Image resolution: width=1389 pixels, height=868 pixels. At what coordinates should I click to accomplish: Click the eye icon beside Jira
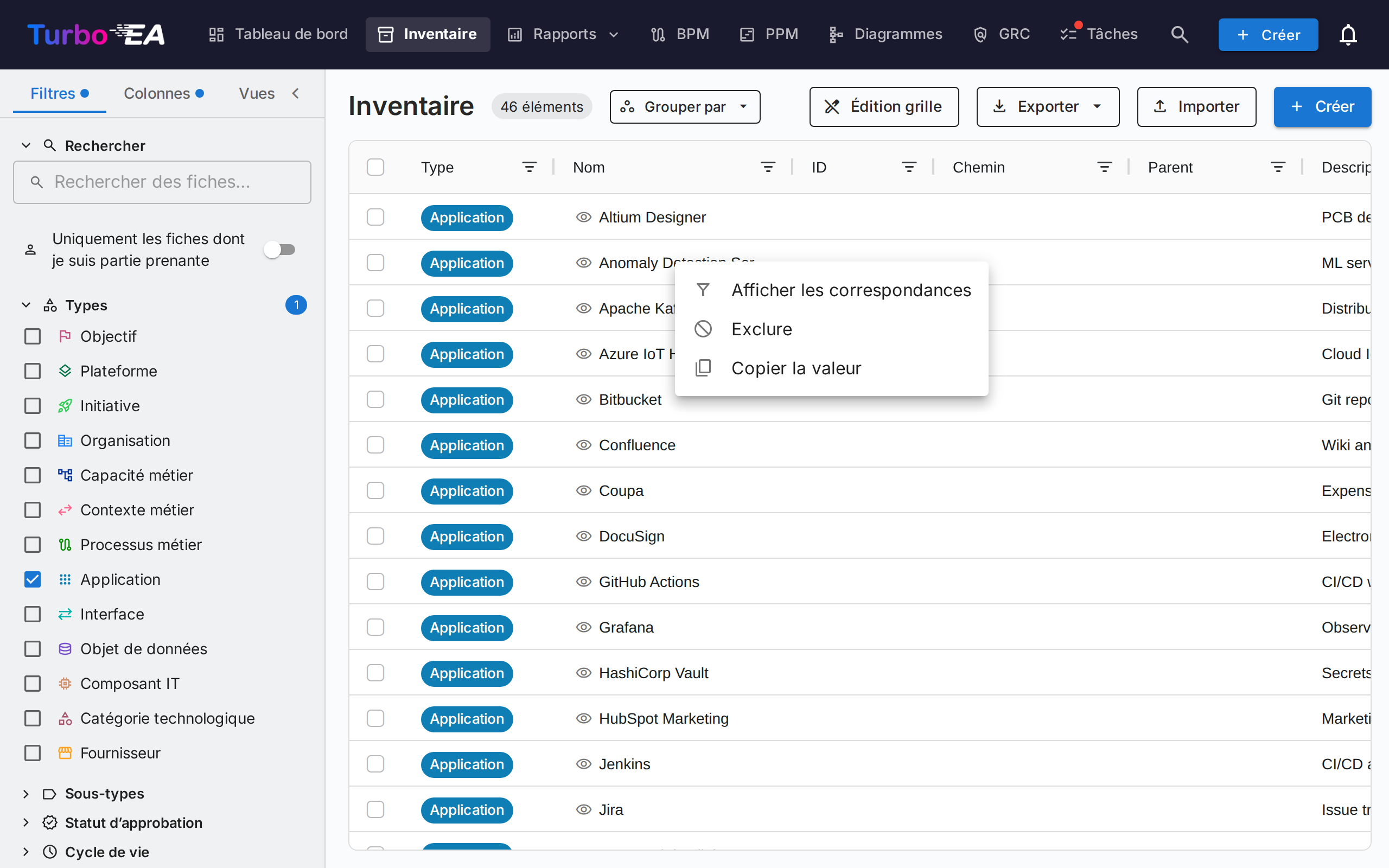point(584,809)
